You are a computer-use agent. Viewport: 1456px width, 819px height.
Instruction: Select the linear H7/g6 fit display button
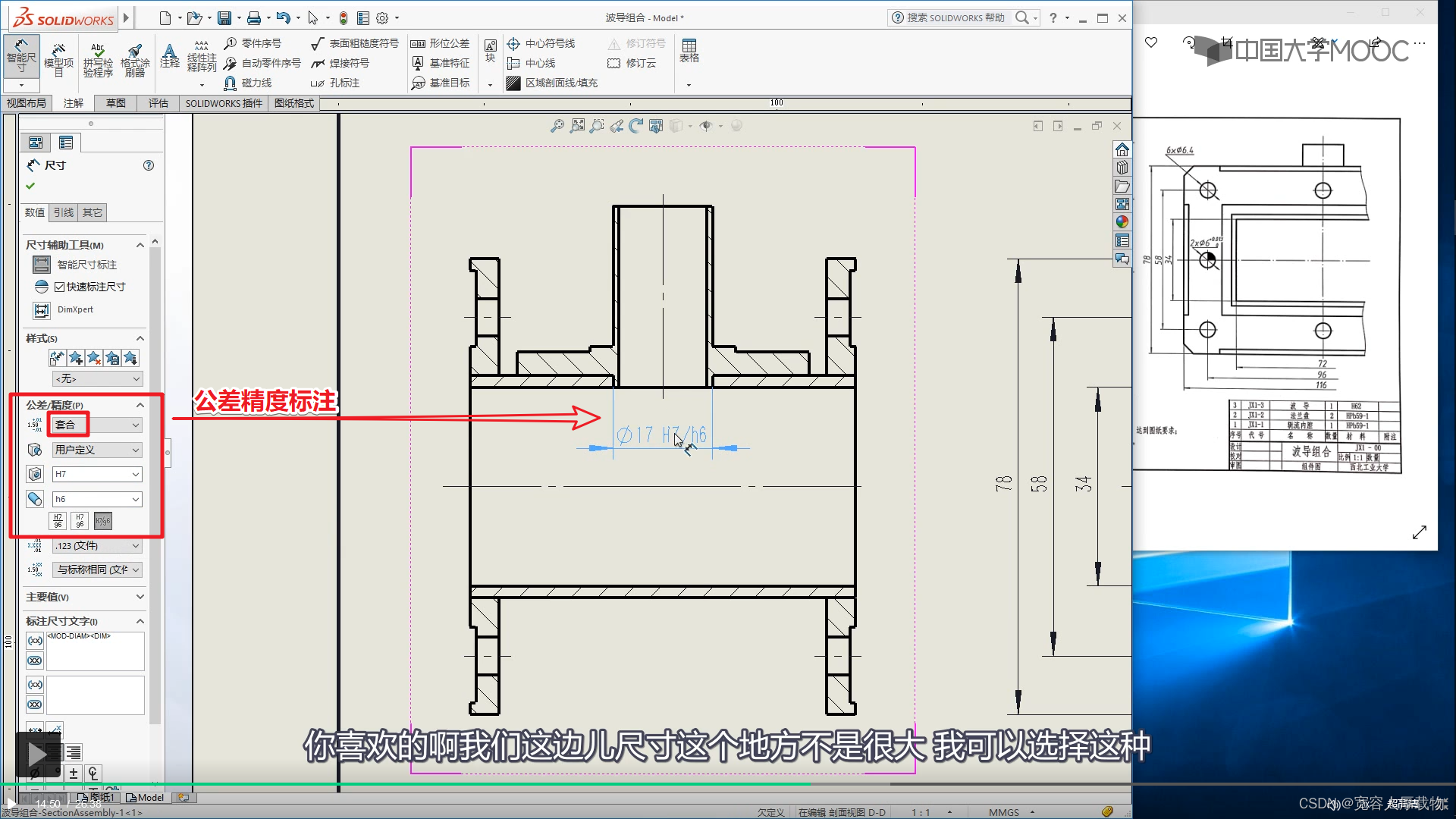coord(103,521)
